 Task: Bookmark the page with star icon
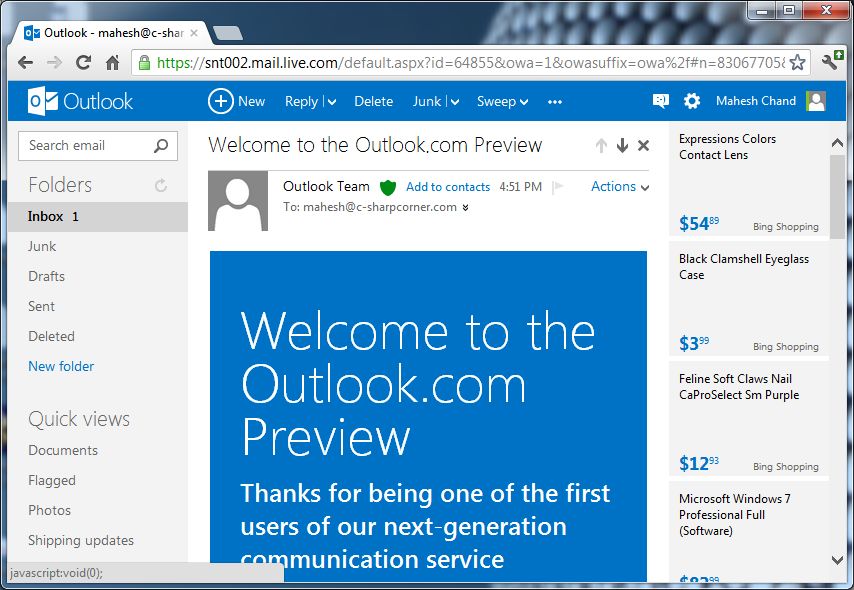(797, 63)
